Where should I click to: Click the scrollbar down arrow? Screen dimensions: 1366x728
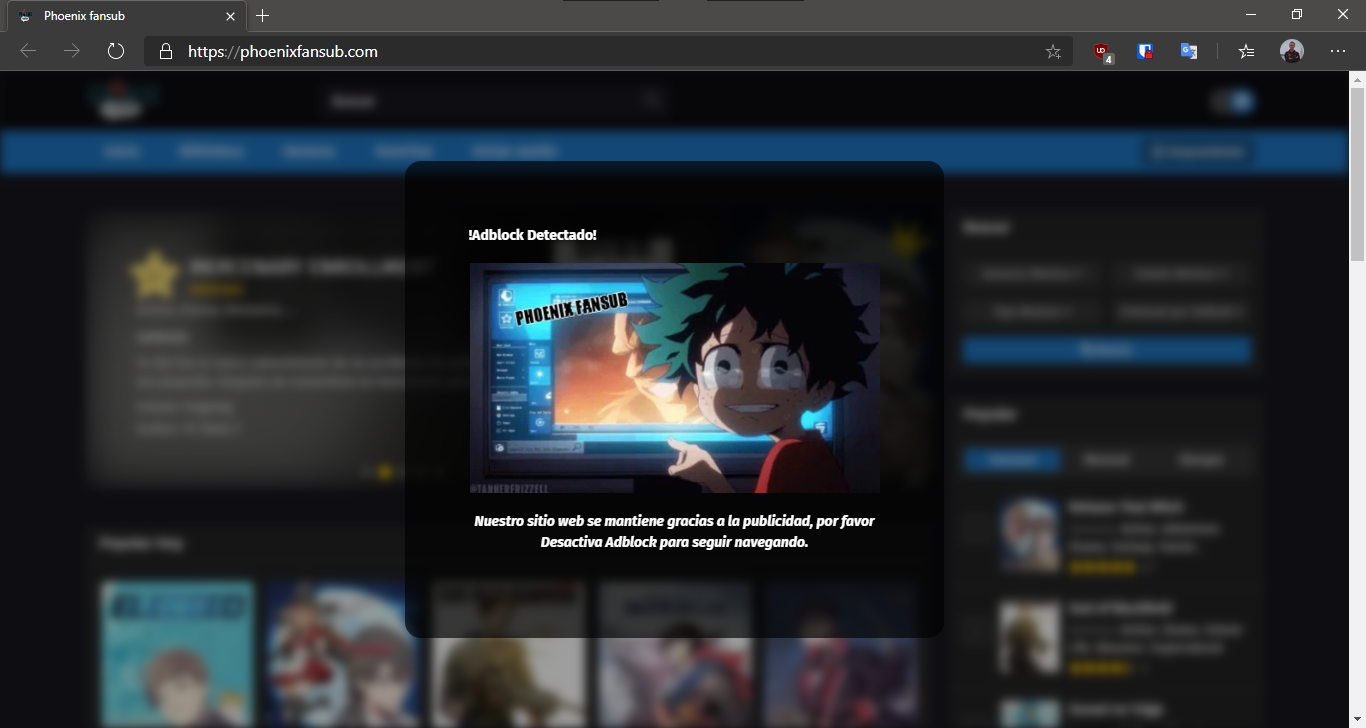click(1358, 720)
